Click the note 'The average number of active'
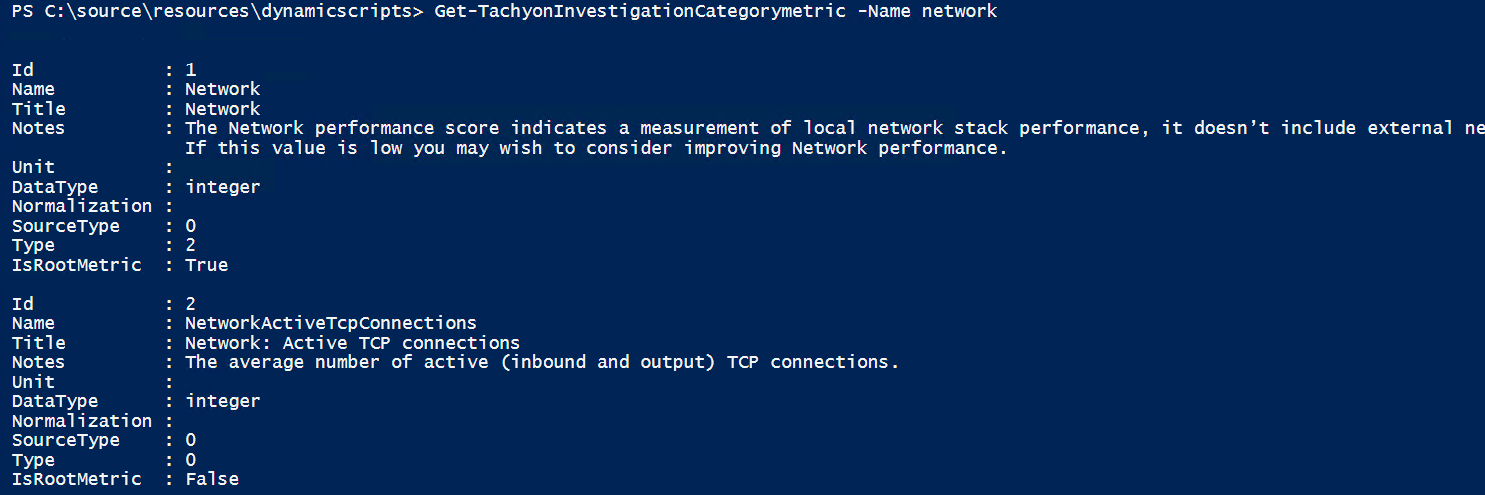This screenshot has width=1485, height=495. coord(542,362)
